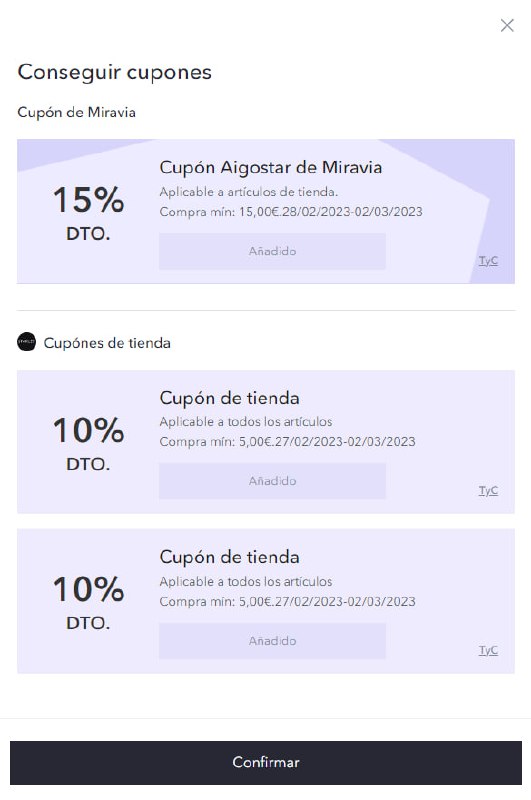The width and height of the screenshot is (531, 800).
Task: Open TyC link on the first 10% coupon
Action: click(x=488, y=490)
